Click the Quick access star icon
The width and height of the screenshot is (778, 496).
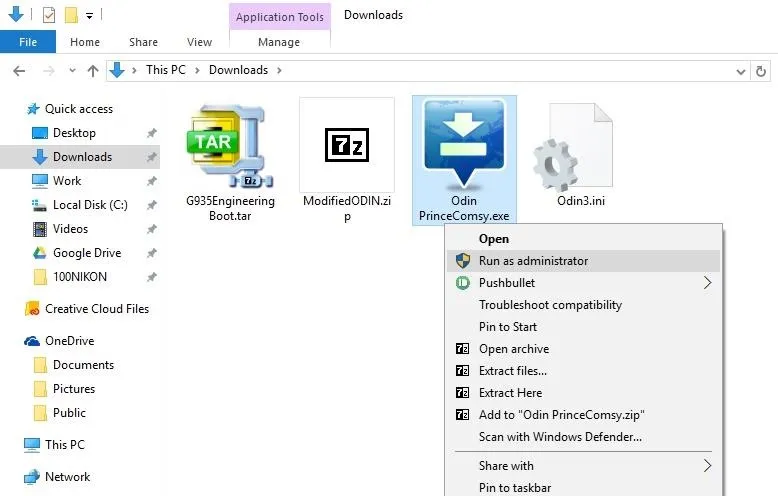tap(33, 109)
